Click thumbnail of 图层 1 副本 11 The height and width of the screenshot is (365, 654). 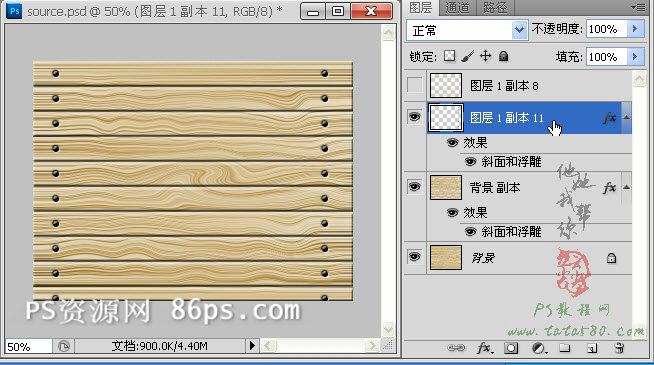pyautogui.click(x=446, y=118)
